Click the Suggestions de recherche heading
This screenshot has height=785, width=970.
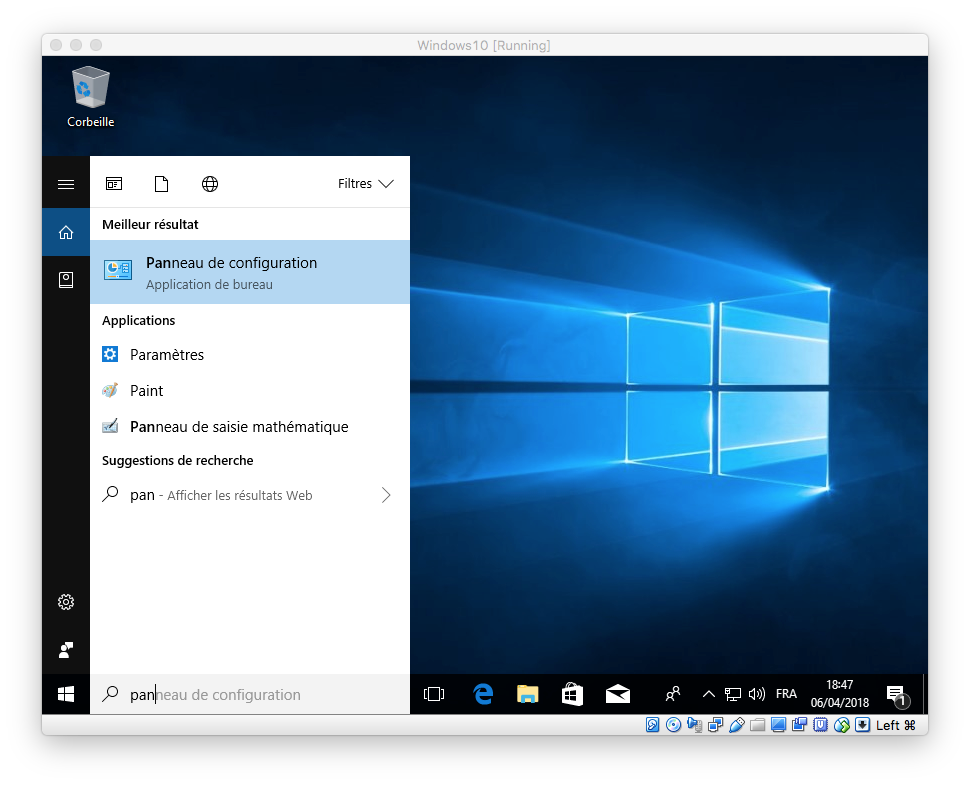pos(178,460)
